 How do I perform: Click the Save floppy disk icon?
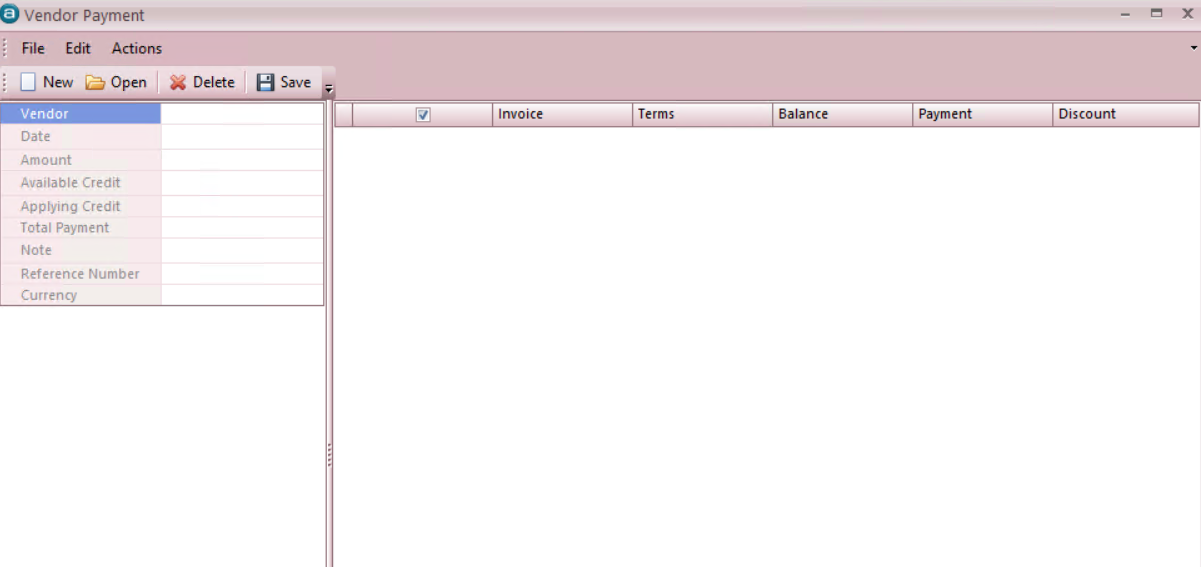coord(265,83)
